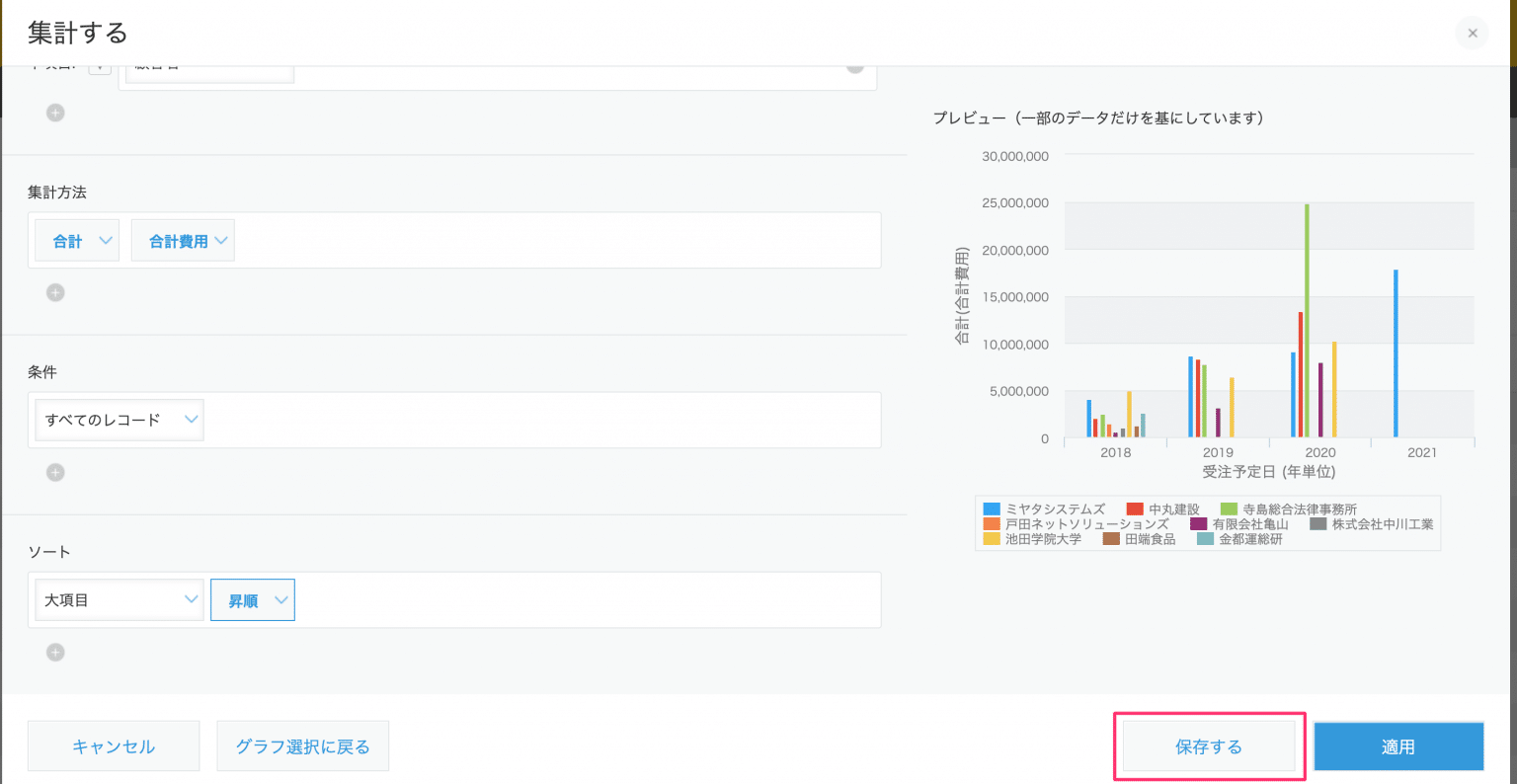
Task: Click the blue ミヤタシステムズ legend swatch
Action: [992, 510]
